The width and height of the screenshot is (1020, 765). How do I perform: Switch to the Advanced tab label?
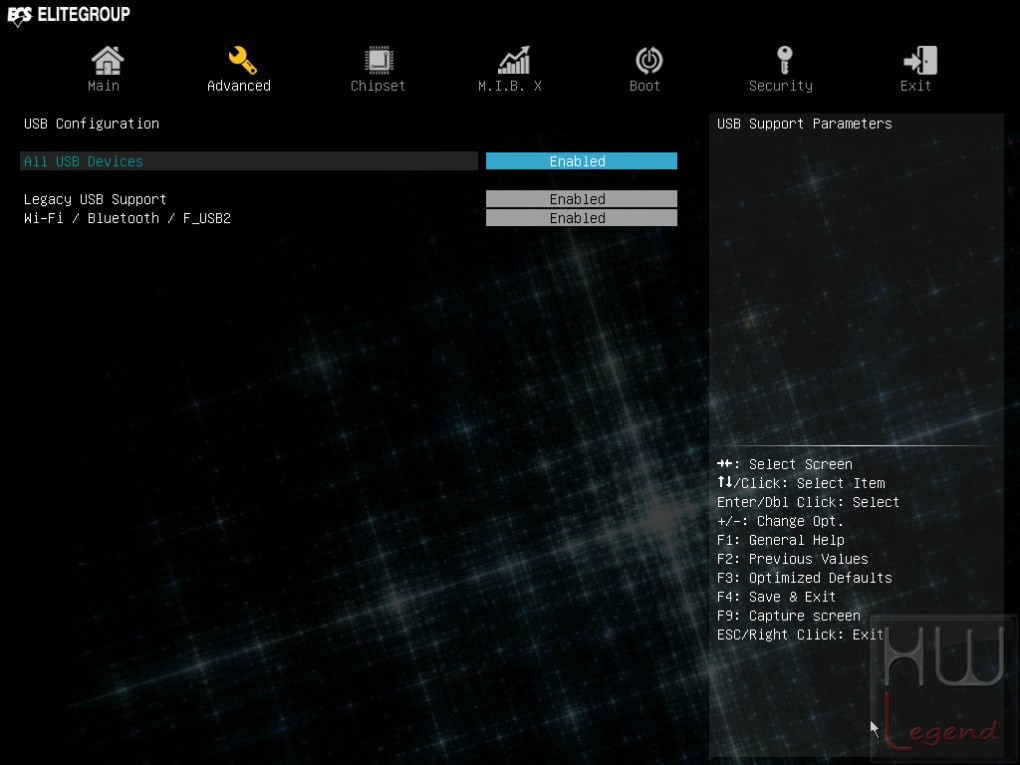click(x=239, y=86)
